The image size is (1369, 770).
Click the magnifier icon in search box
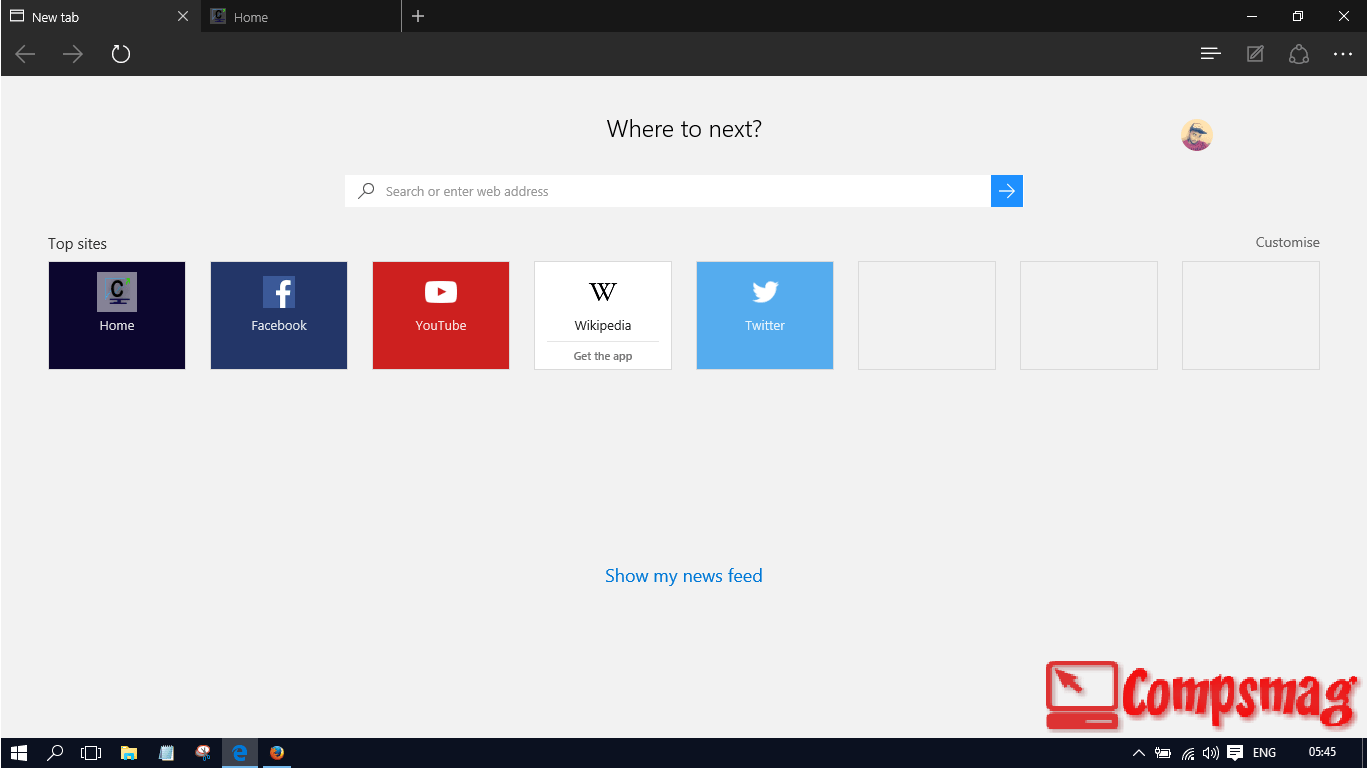(367, 191)
